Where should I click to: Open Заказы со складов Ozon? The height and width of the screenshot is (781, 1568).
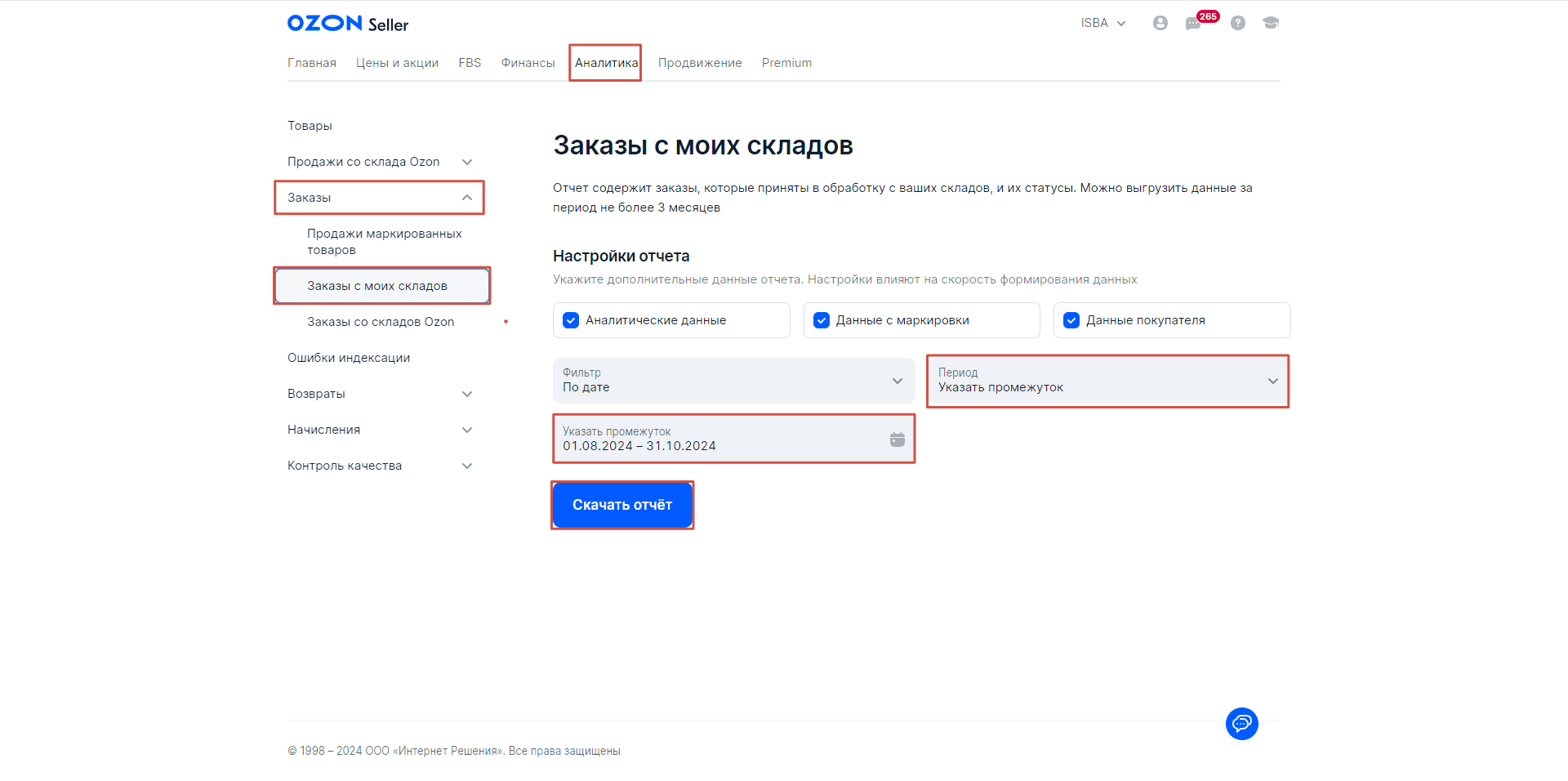point(381,322)
